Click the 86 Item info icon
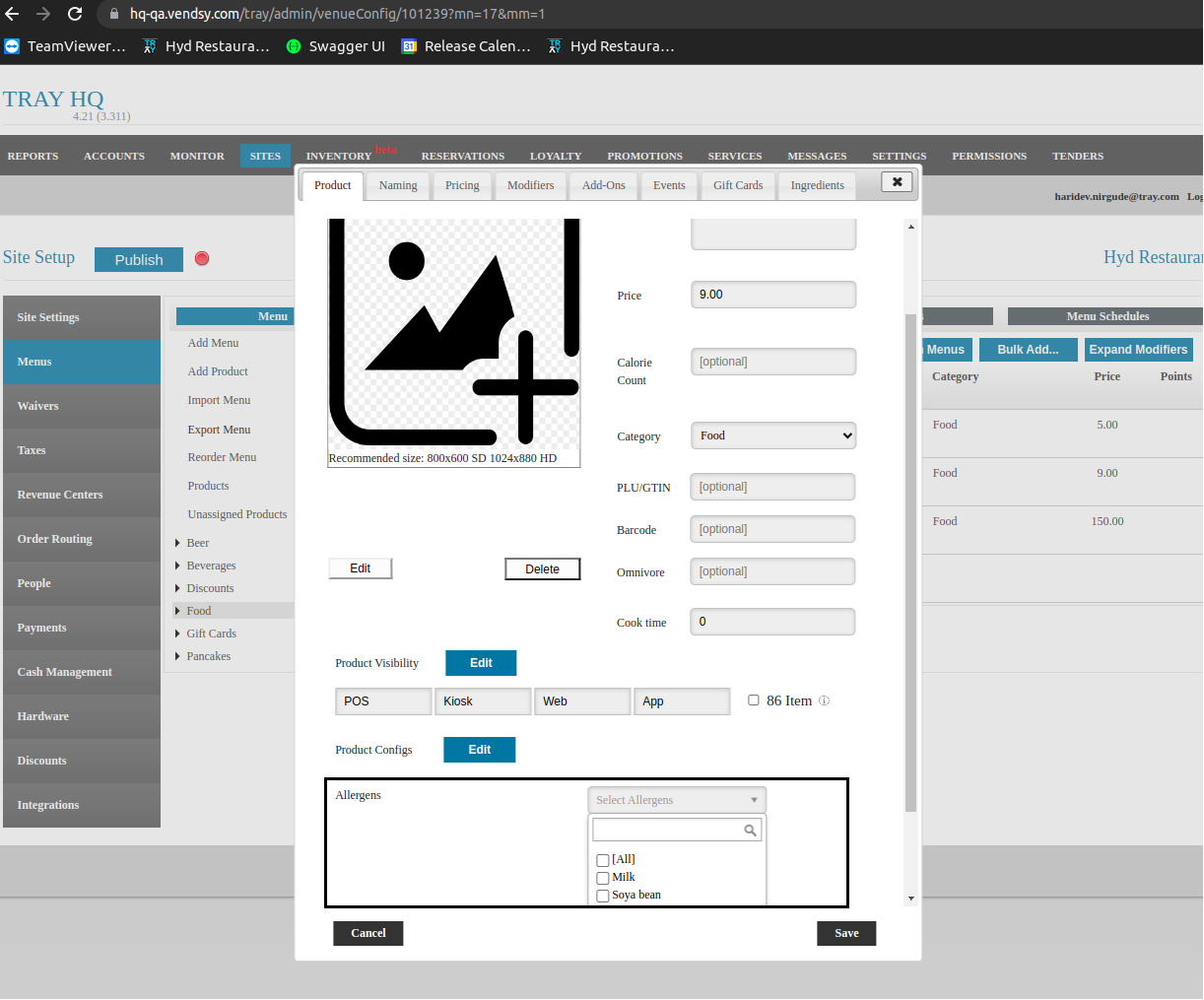 click(x=824, y=701)
